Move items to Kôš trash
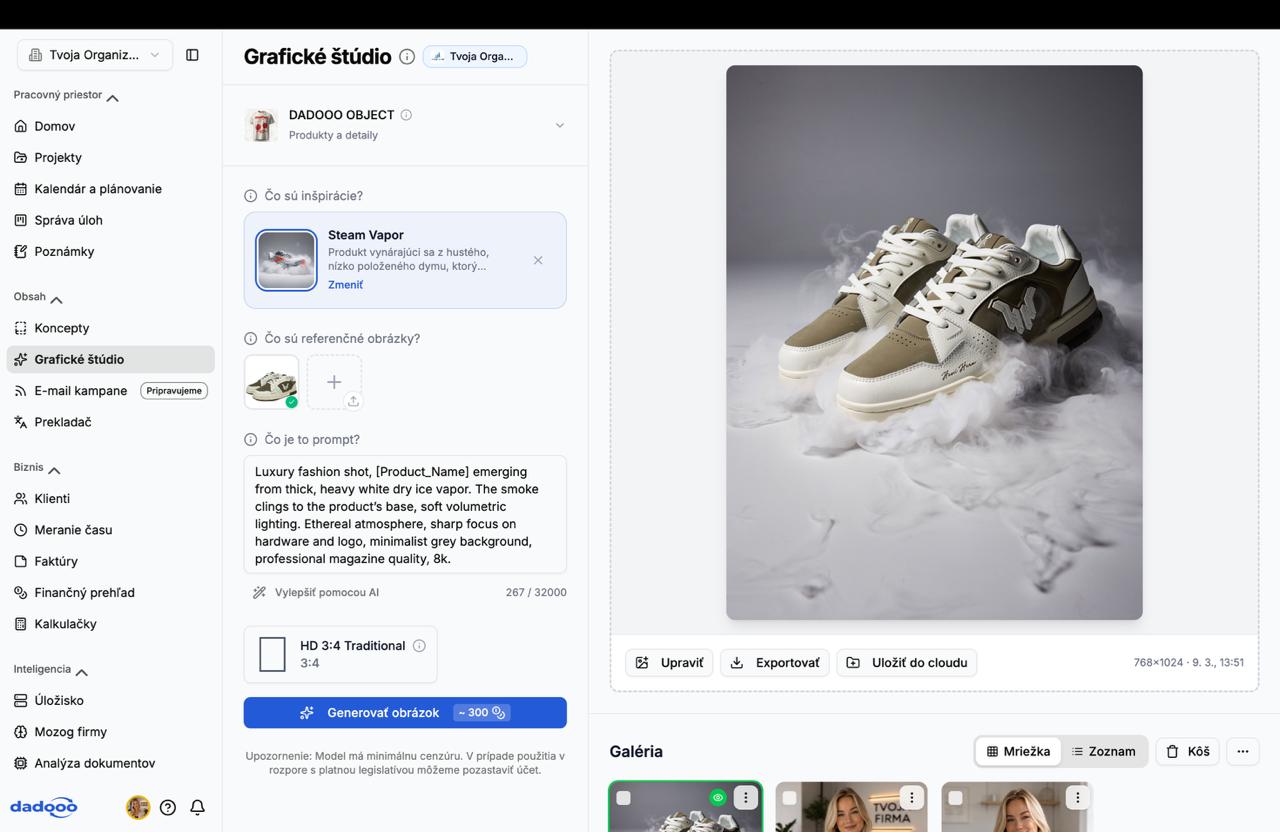The height and width of the screenshot is (832, 1280). click(x=1187, y=751)
